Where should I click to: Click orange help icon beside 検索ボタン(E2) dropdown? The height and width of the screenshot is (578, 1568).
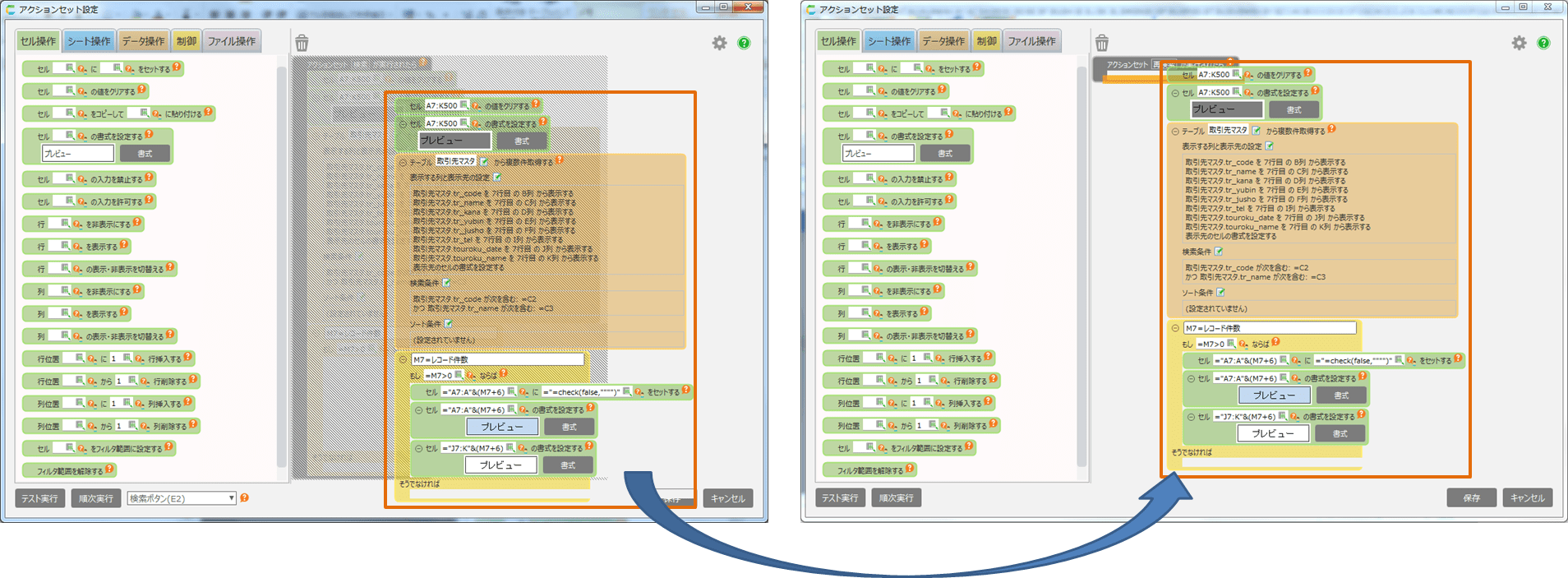tap(244, 497)
